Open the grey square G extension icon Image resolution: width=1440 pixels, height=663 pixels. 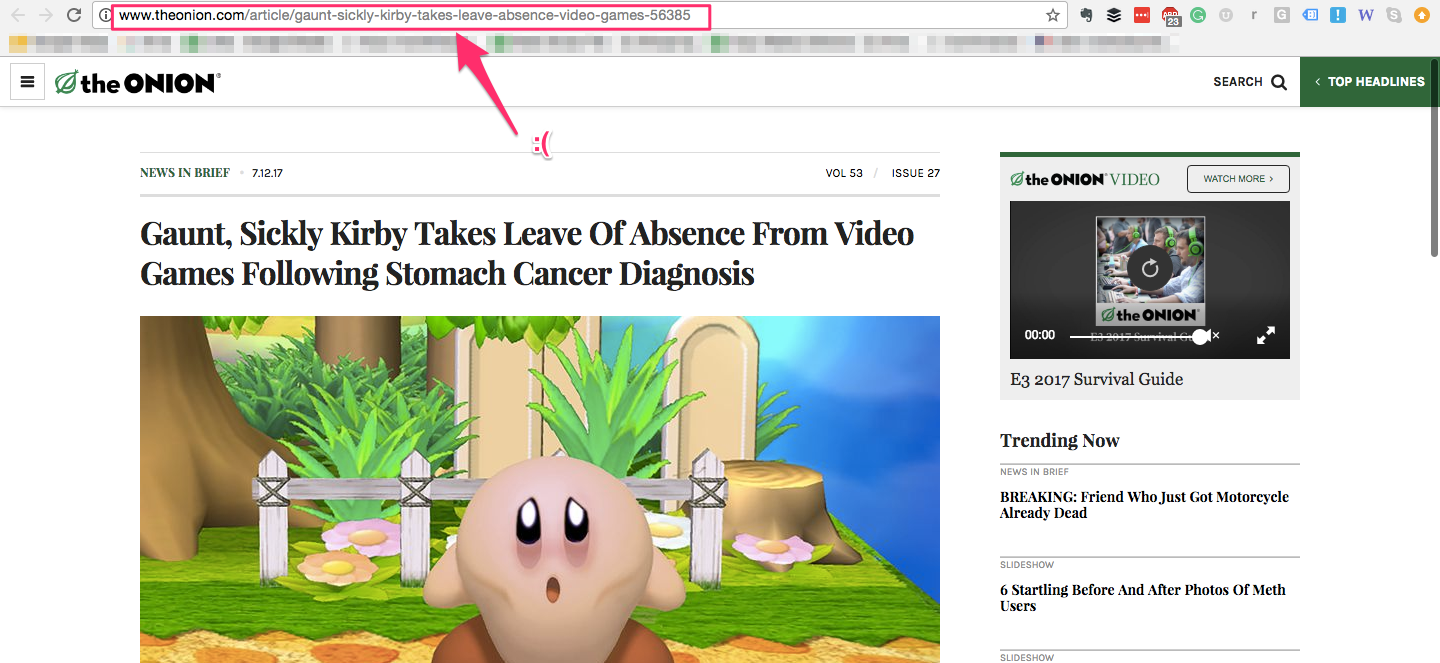pos(1282,15)
